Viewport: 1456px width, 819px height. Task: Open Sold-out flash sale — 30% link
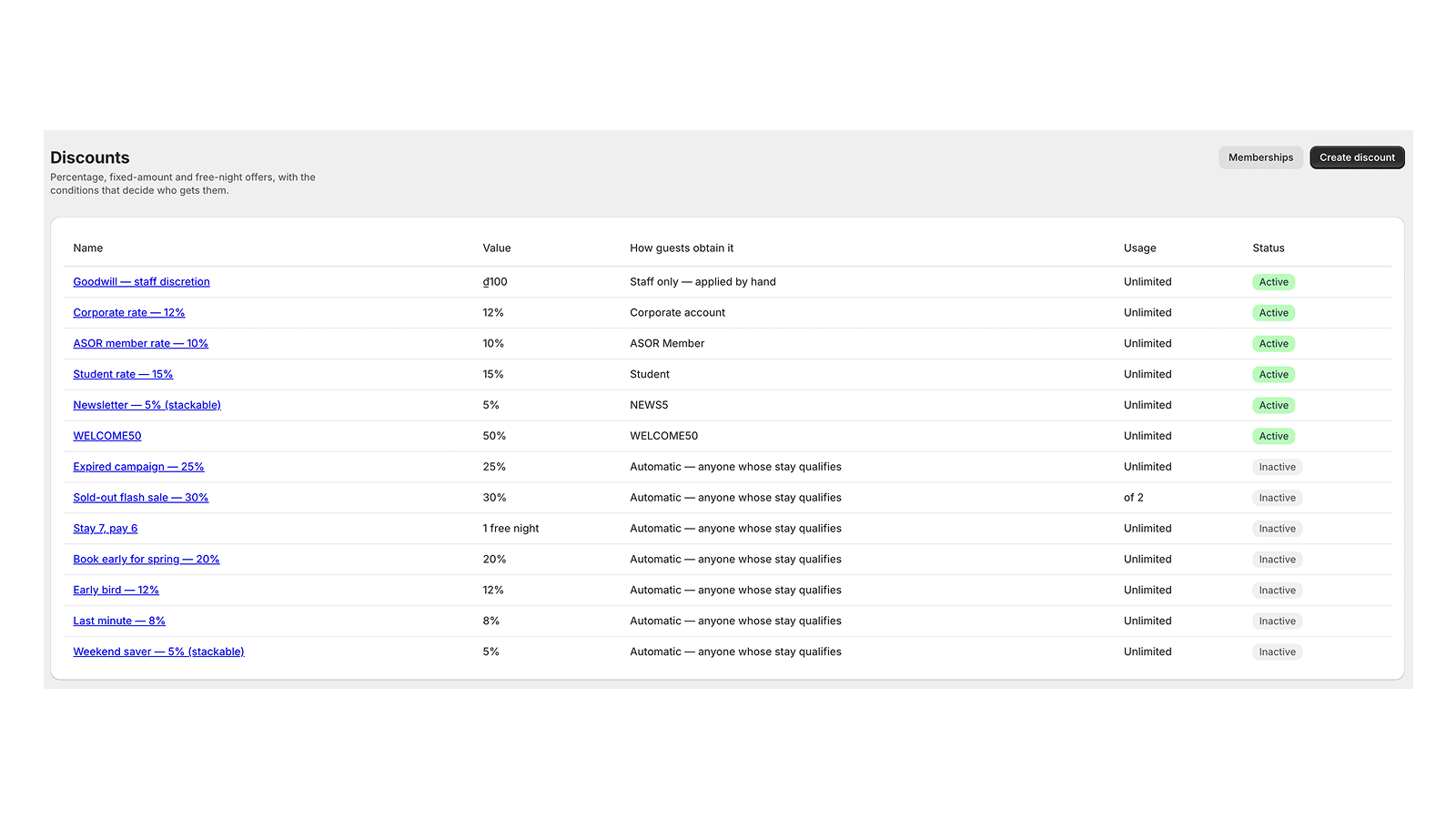click(141, 498)
